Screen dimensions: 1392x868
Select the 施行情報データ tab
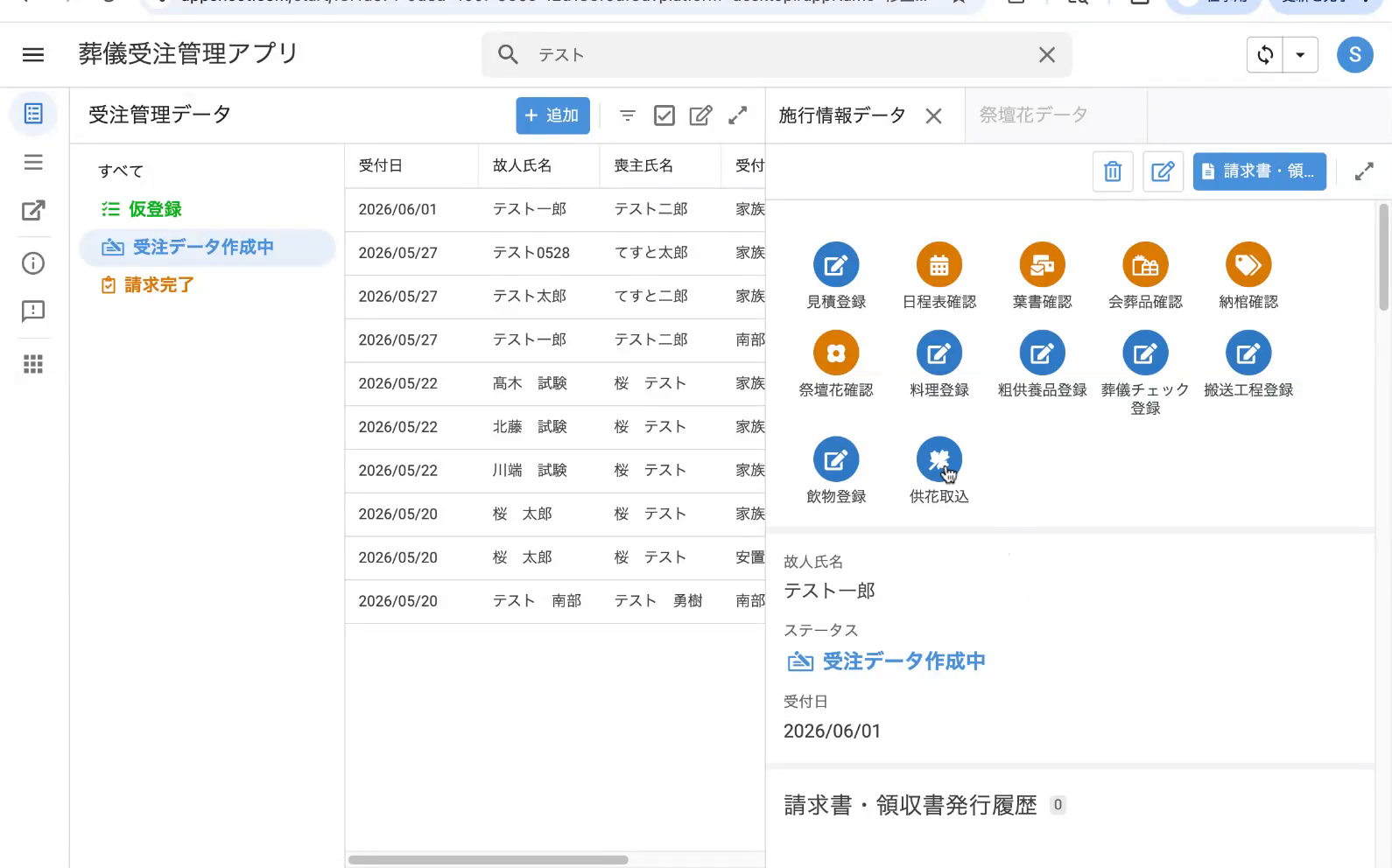coord(842,115)
